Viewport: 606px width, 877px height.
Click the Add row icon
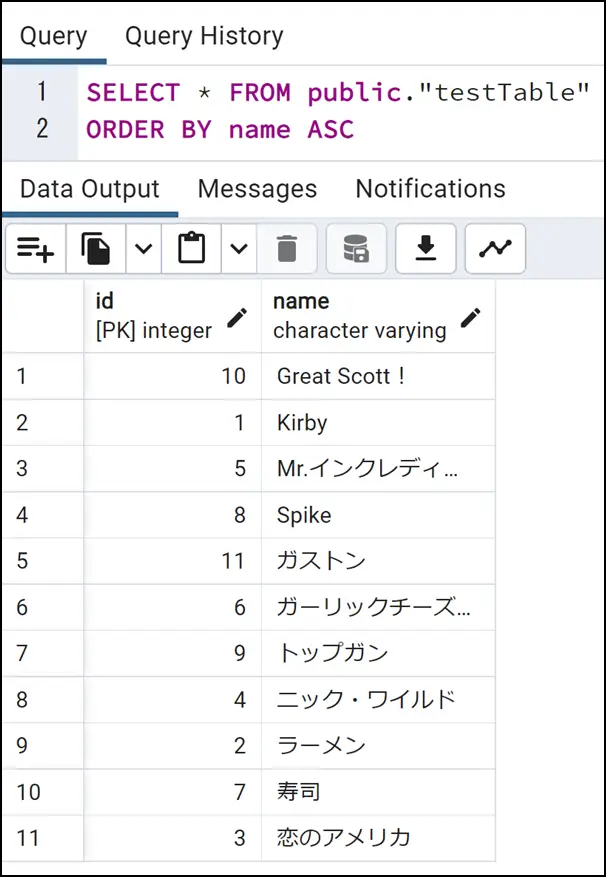[x=35, y=249]
